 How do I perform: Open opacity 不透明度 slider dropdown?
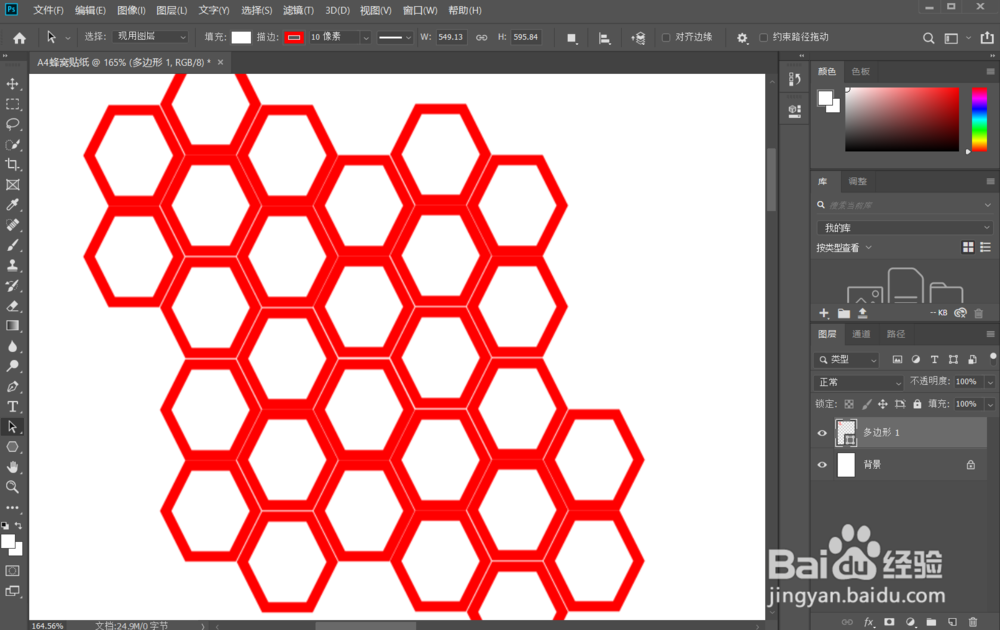pos(990,382)
